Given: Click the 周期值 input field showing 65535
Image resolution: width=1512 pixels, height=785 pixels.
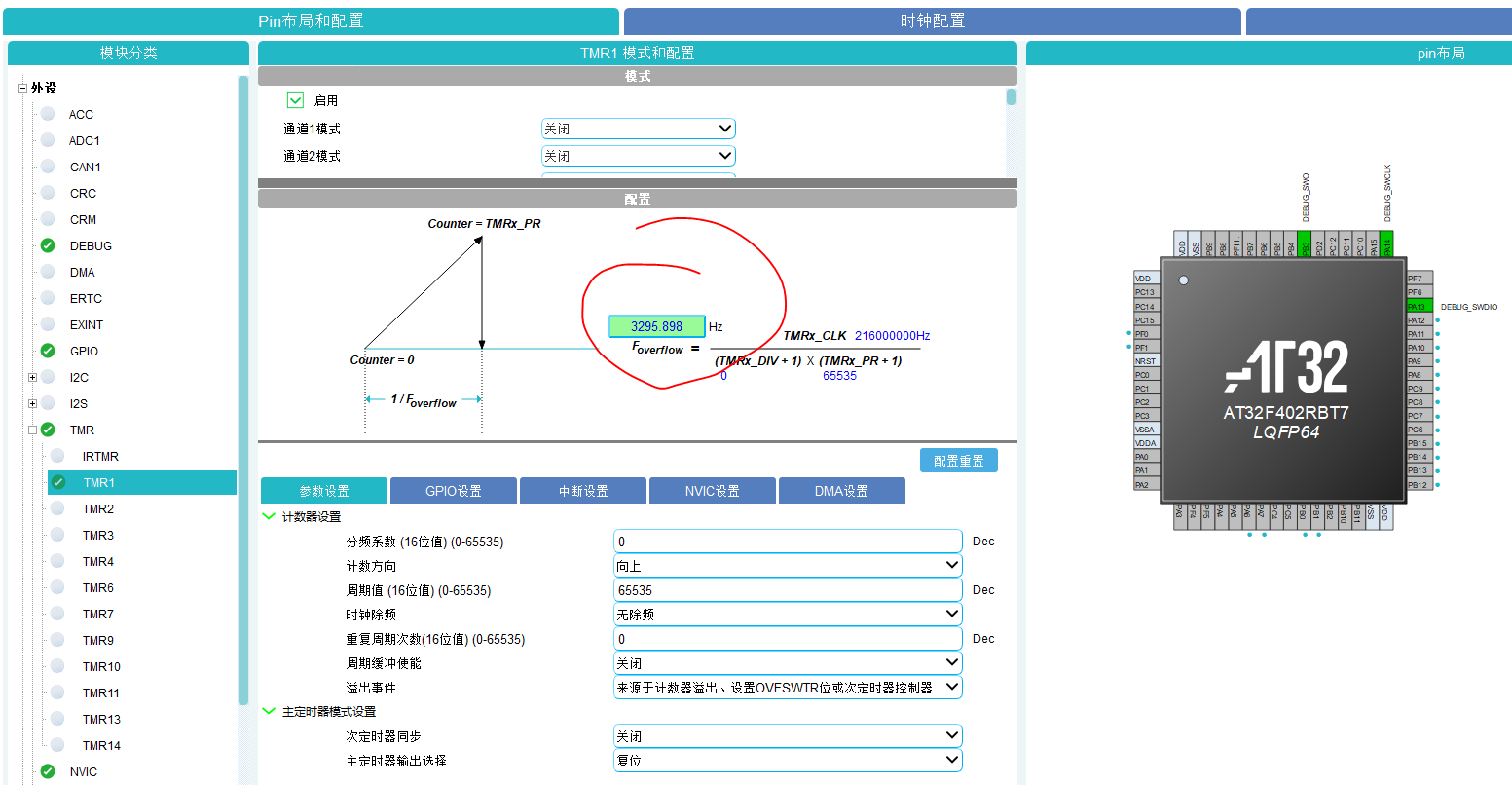Looking at the screenshot, I should 787,589.
